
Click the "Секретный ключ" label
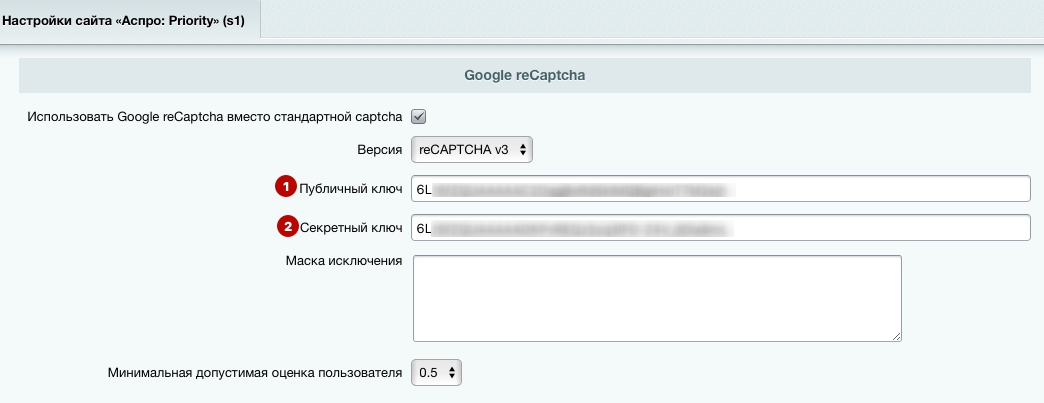(351, 228)
